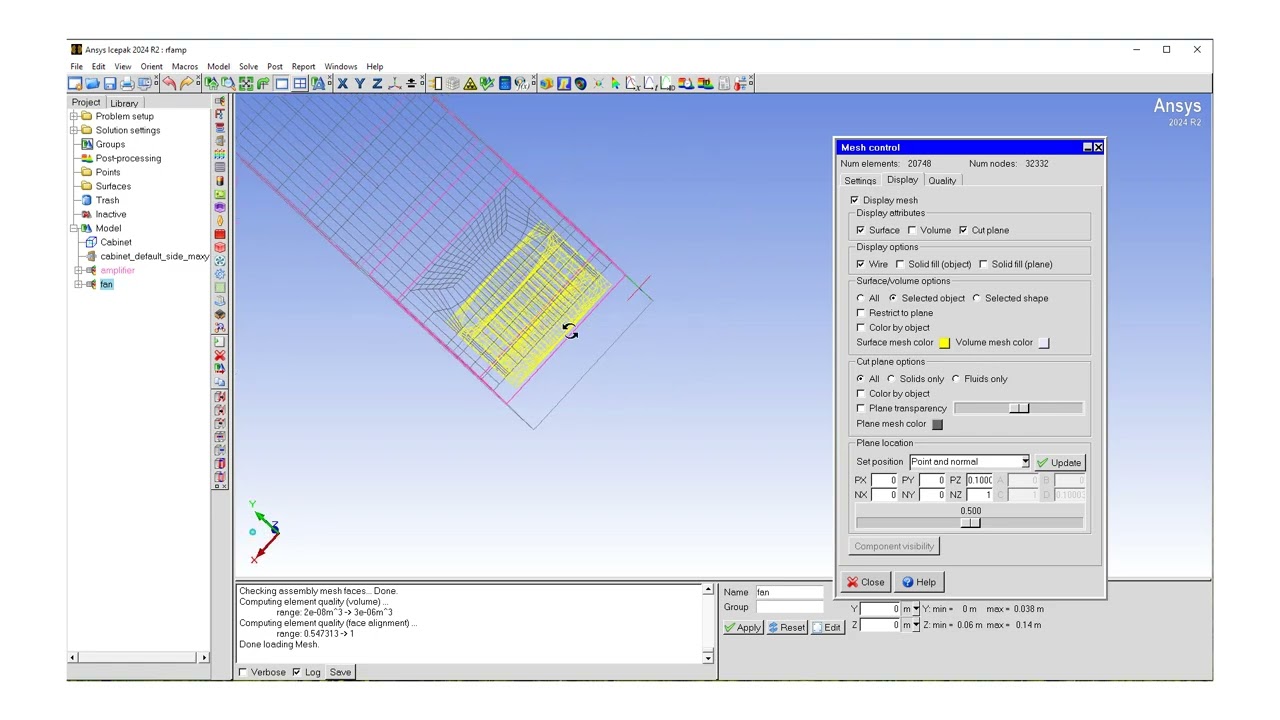
Task: Click the Delete object red X icon
Action: [220, 355]
